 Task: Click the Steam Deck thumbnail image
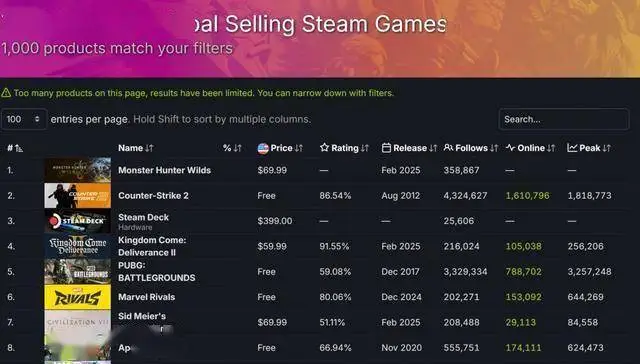click(x=78, y=221)
